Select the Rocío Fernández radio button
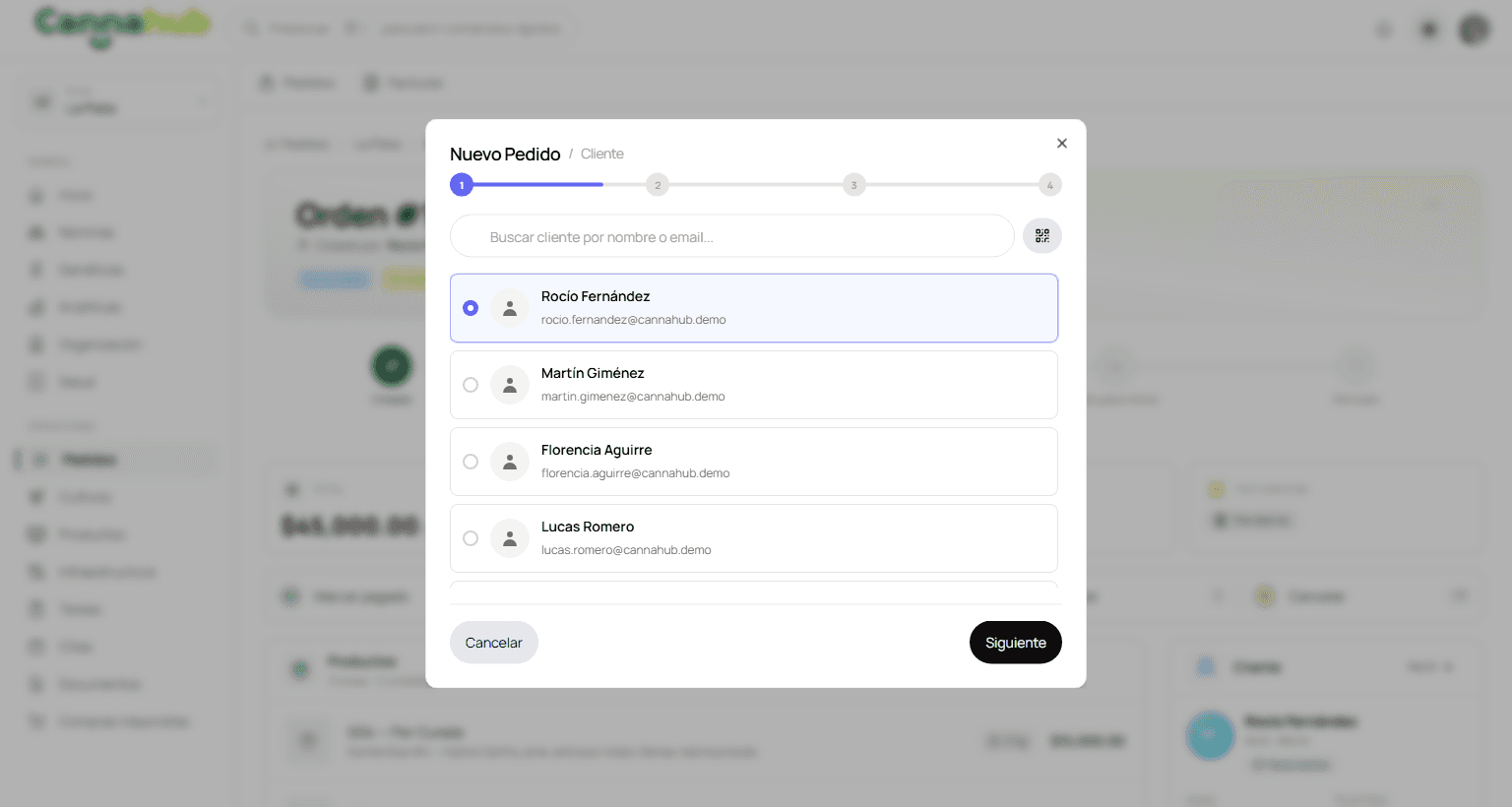The image size is (1512, 807). 471,308
